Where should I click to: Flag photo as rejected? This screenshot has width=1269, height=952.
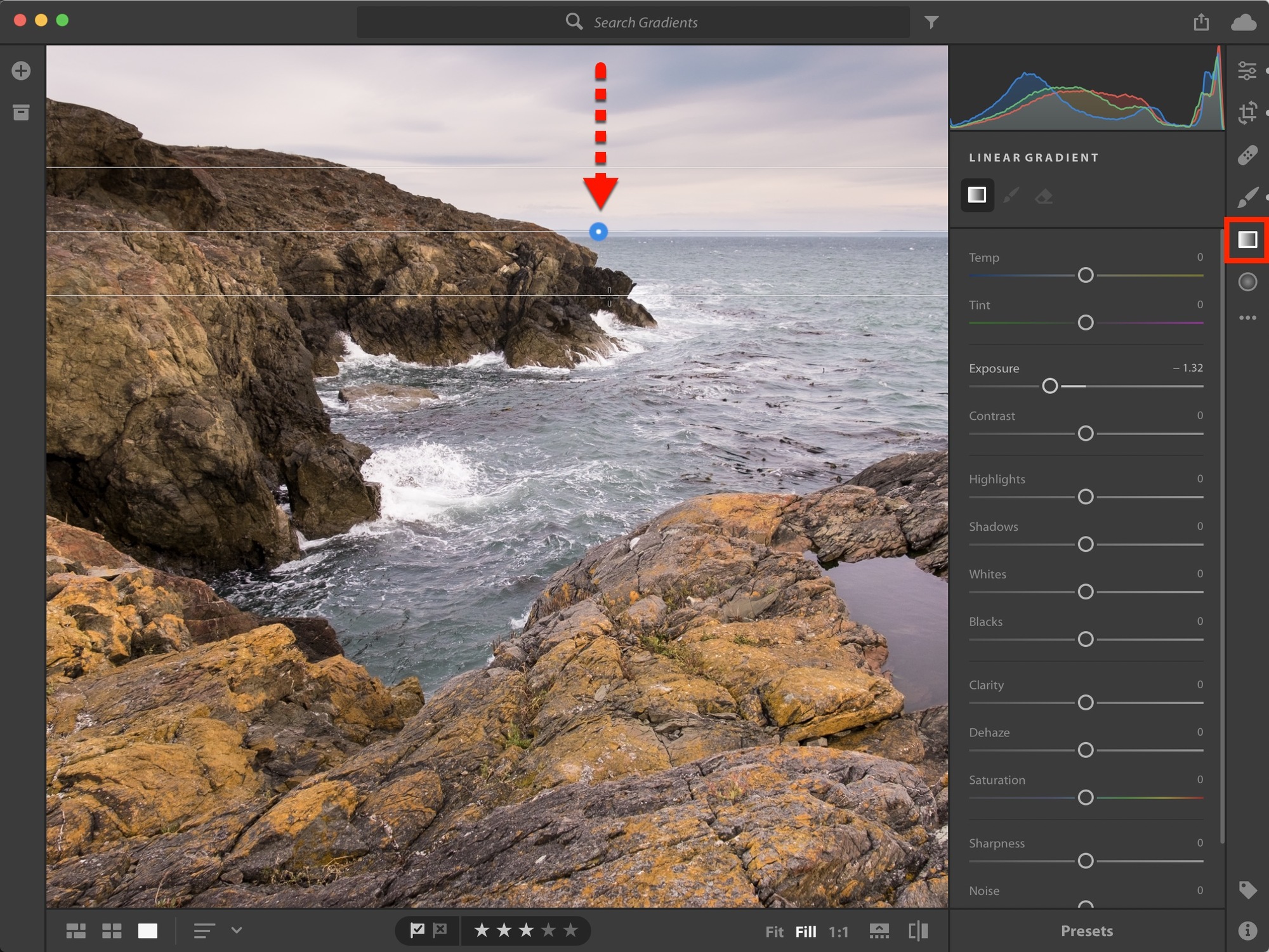point(440,930)
